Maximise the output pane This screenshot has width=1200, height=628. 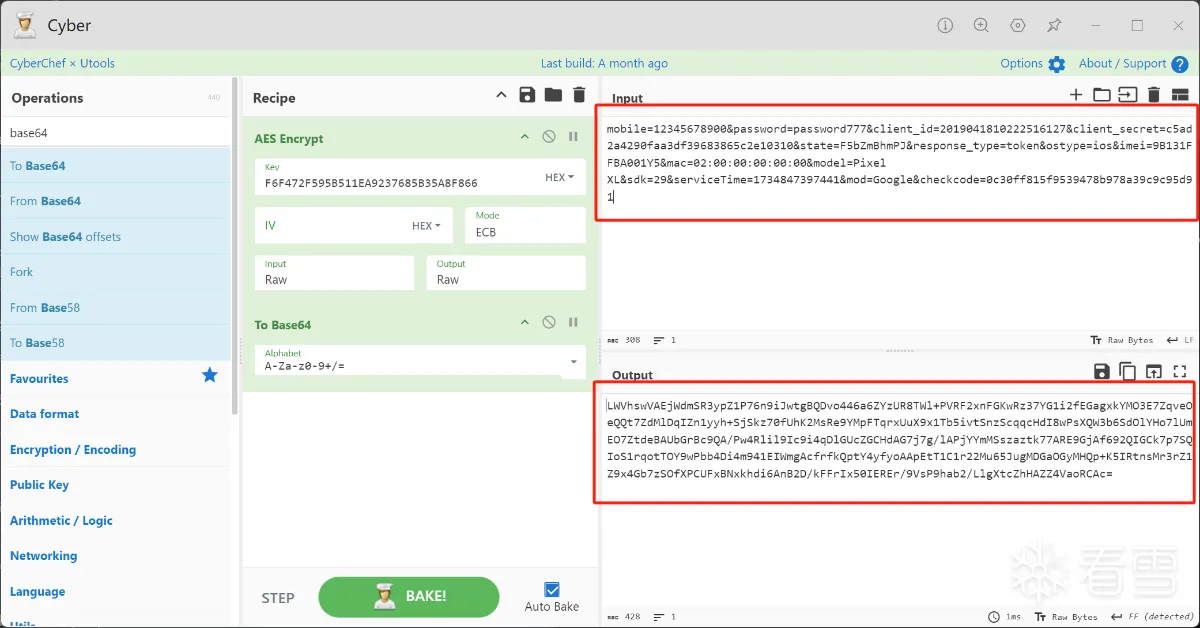pyautogui.click(x=1179, y=372)
